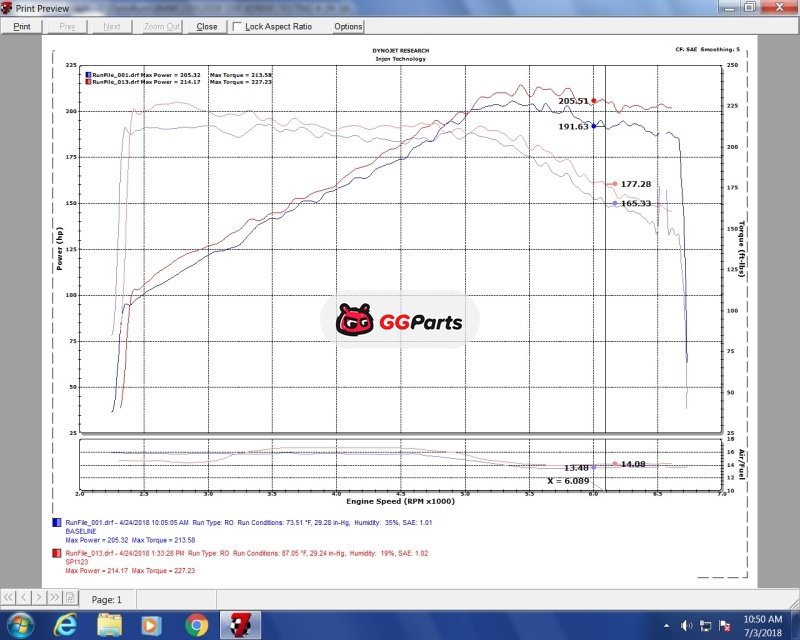Open the Options menu in toolbar
This screenshot has height=640, width=800.
click(348, 27)
